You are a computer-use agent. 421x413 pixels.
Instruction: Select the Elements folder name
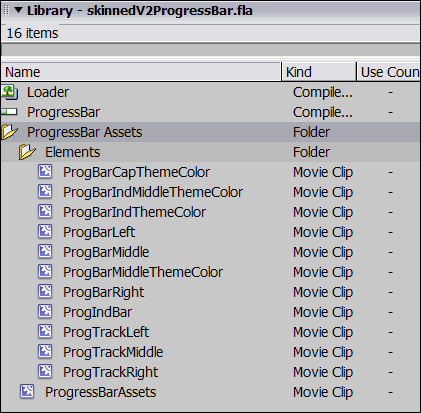coord(73,152)
